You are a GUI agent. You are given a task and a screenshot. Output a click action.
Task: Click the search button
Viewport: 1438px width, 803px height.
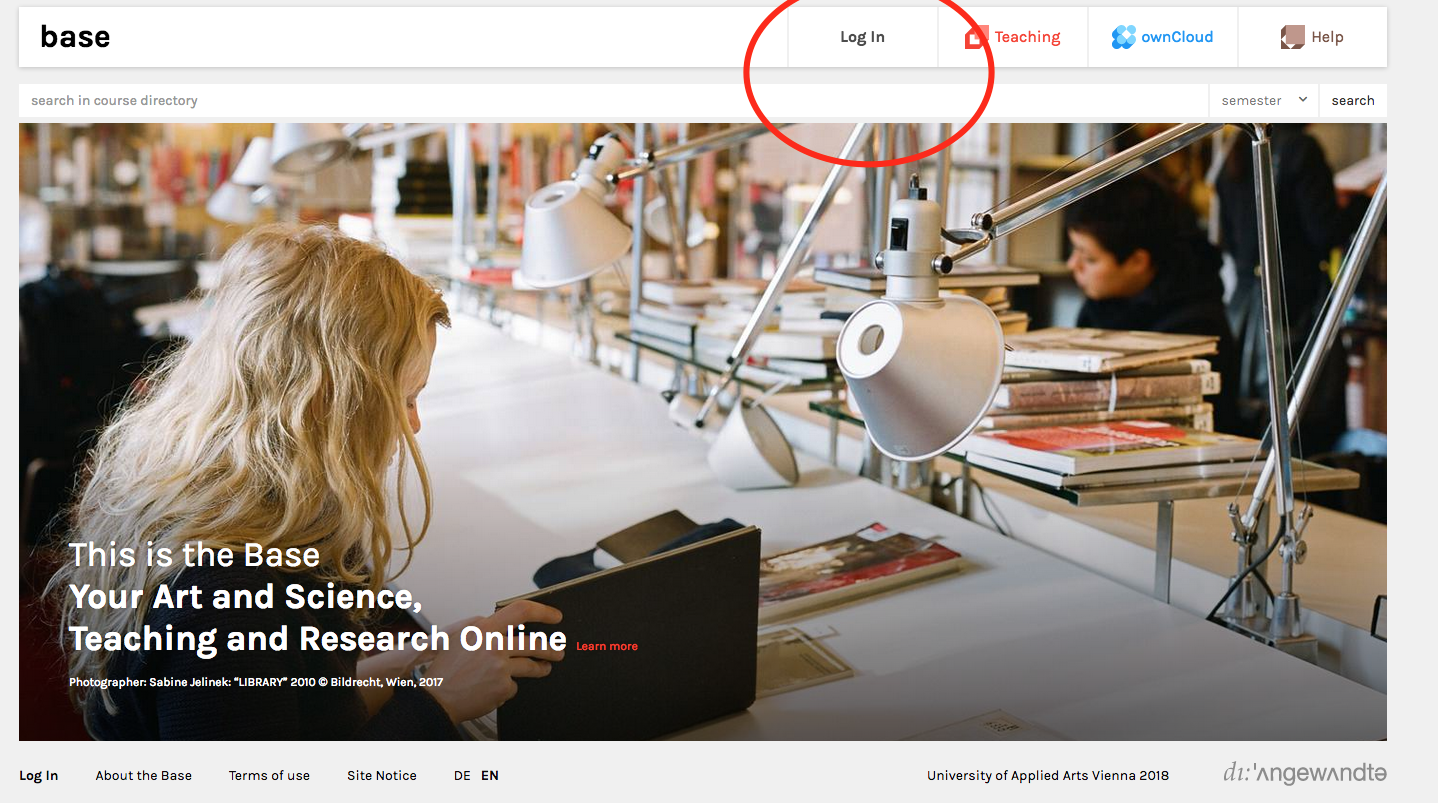[x=1353, y=100]
